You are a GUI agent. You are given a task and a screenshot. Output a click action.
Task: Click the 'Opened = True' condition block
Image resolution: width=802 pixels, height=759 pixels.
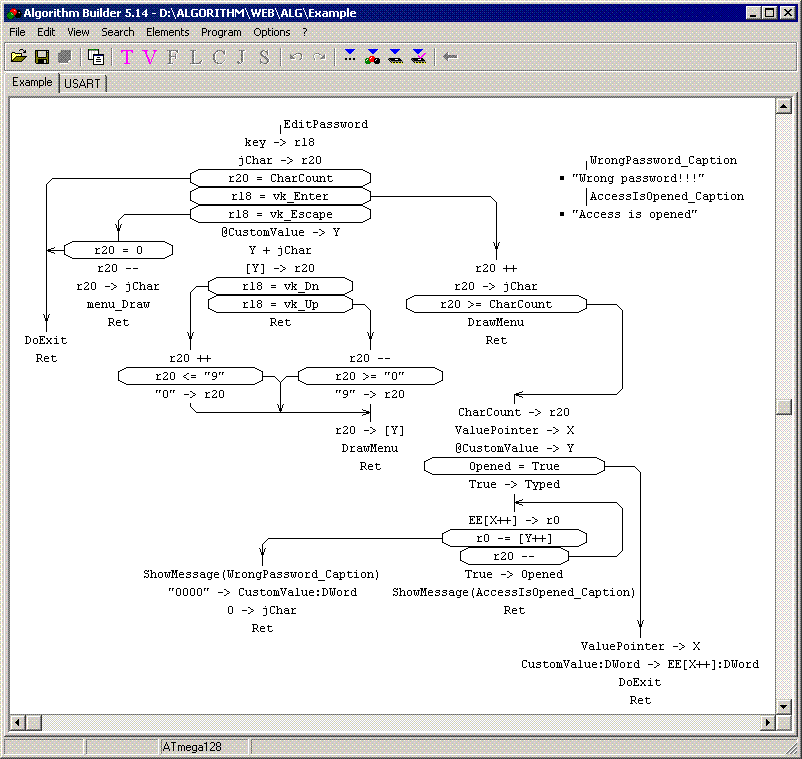coord(514,466)
